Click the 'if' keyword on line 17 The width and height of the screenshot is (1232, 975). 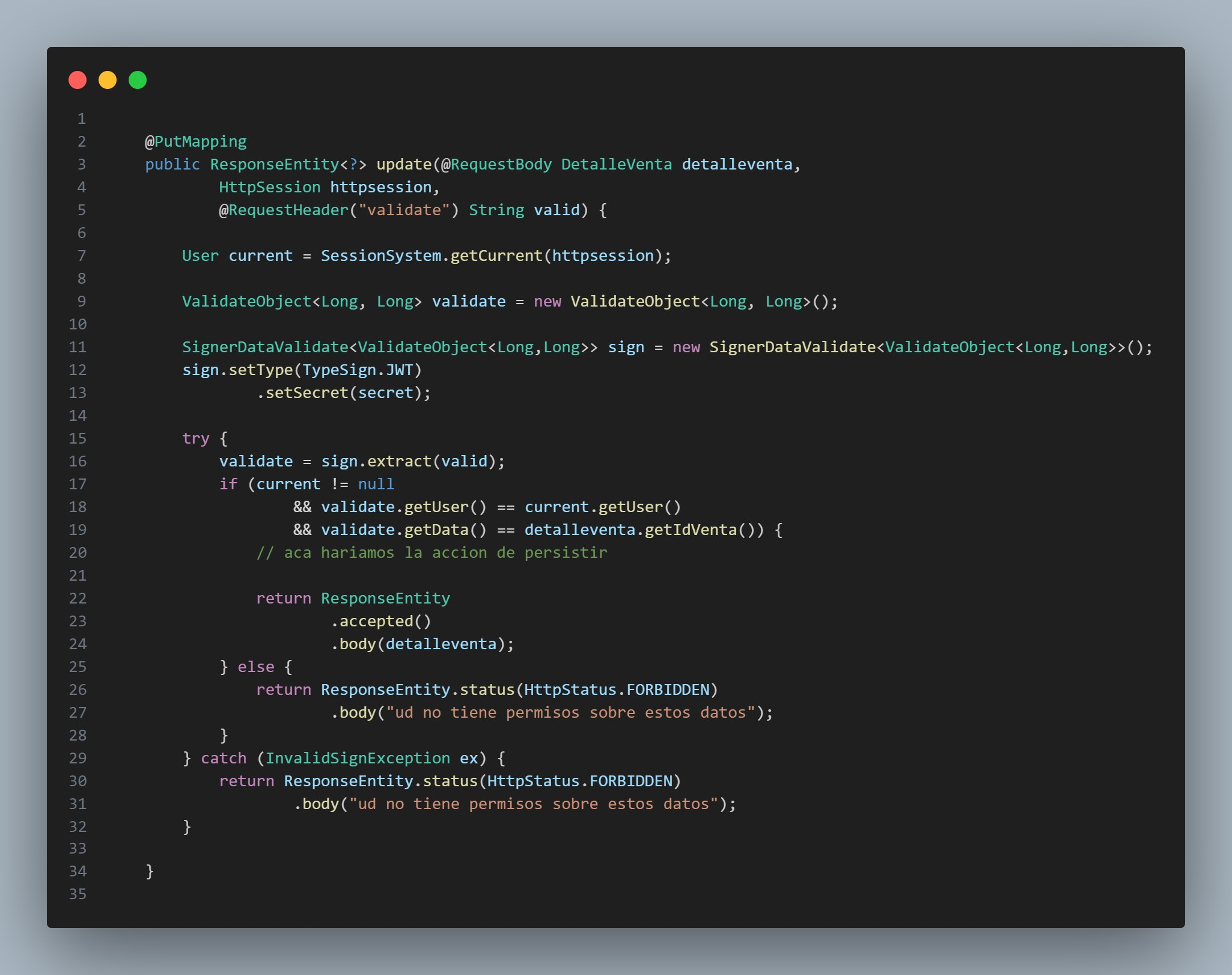click(x=228, y=484)
